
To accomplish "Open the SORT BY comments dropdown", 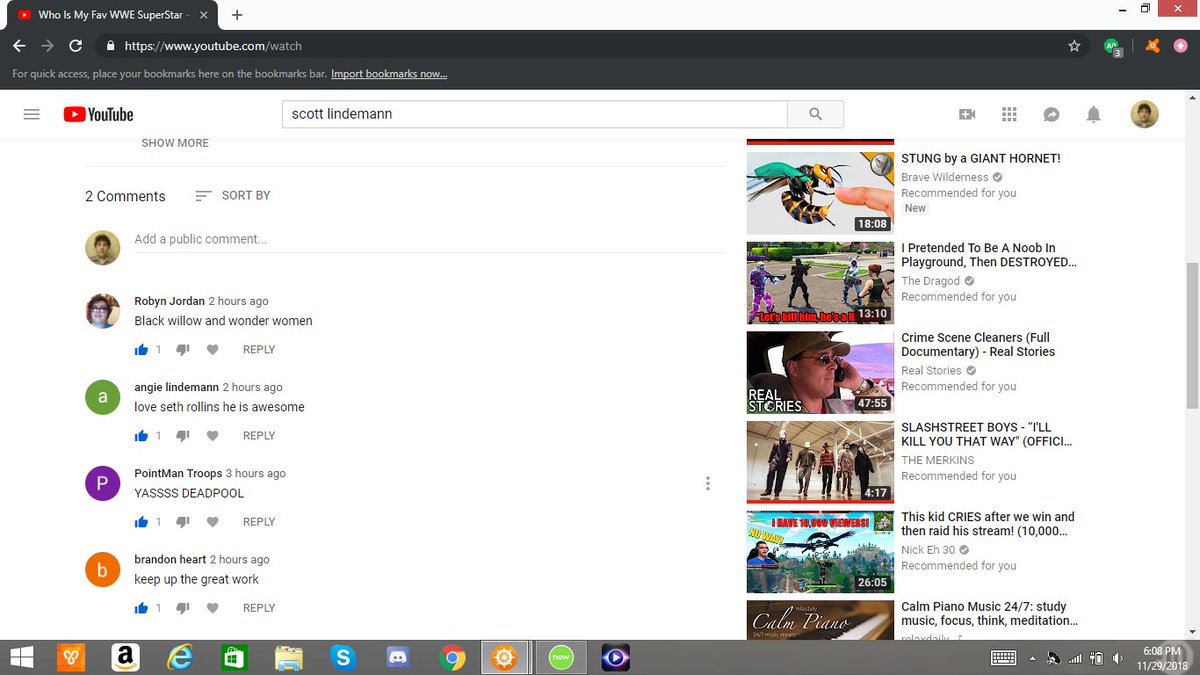I will pyautogui.click(x=233, y=196).
